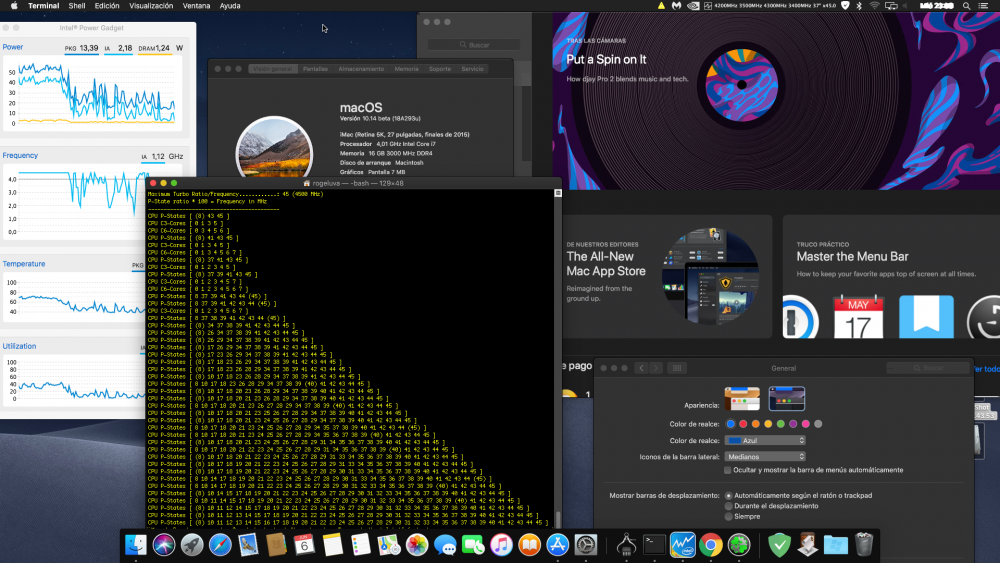1000x563 pixels.
Task: Select the light appearance thumbnail
Action: point(742,398)
